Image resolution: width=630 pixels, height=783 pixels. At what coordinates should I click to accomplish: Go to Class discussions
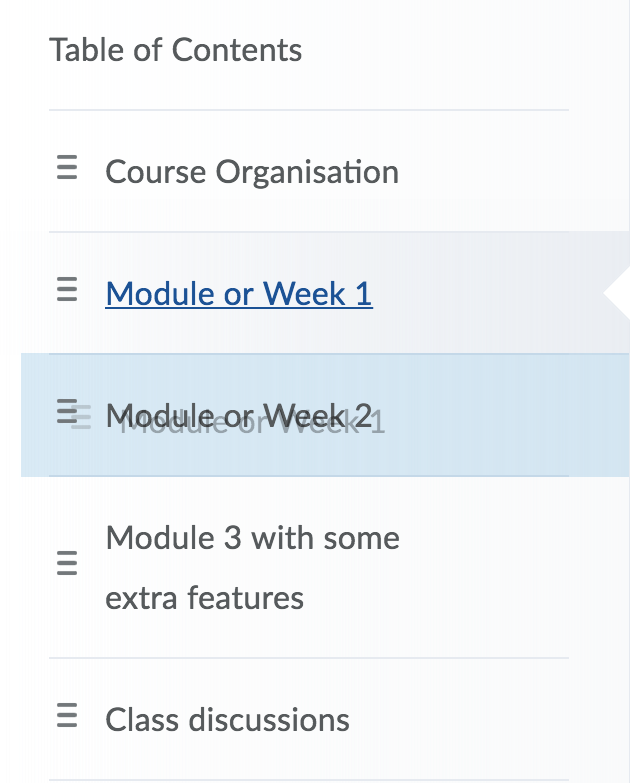pos(227,719)
